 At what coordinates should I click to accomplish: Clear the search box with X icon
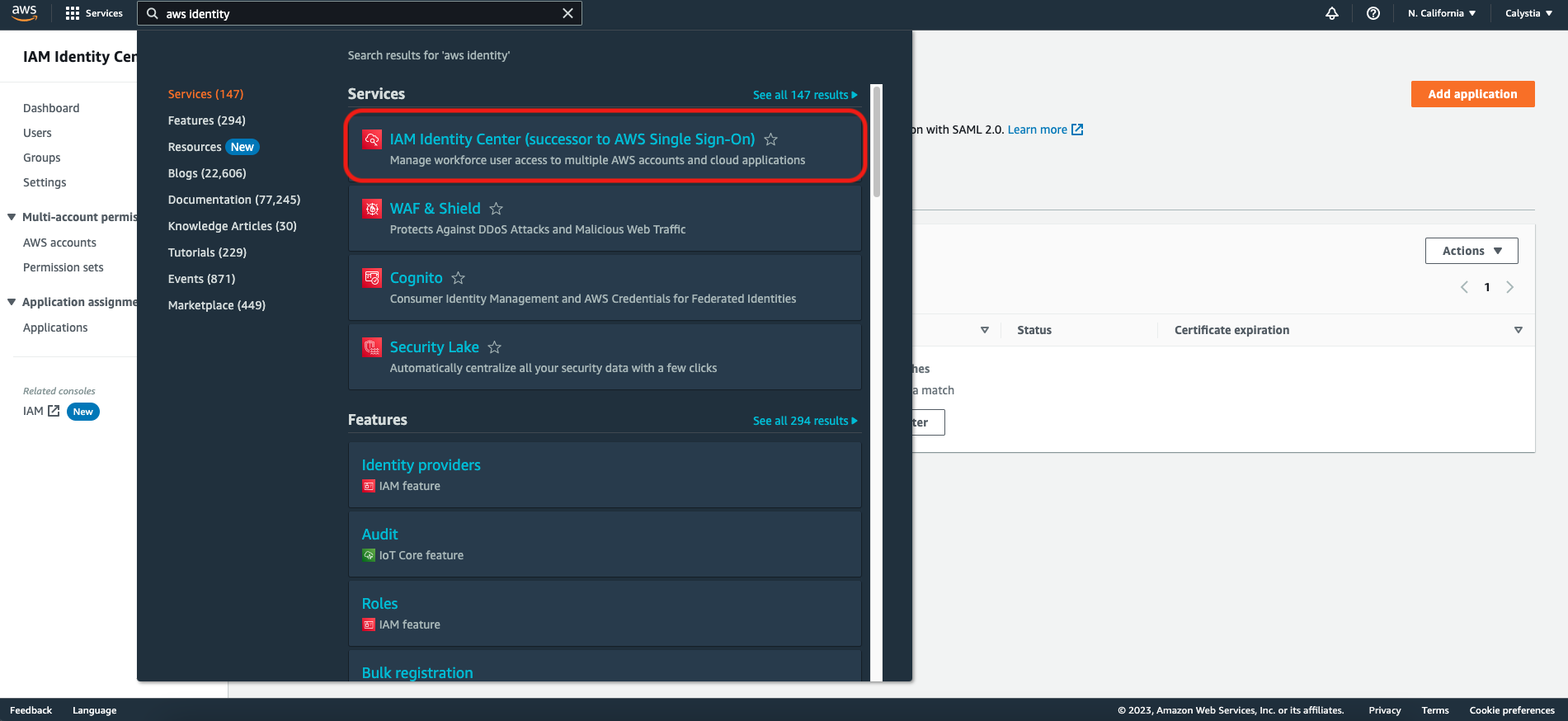point(567,13)
